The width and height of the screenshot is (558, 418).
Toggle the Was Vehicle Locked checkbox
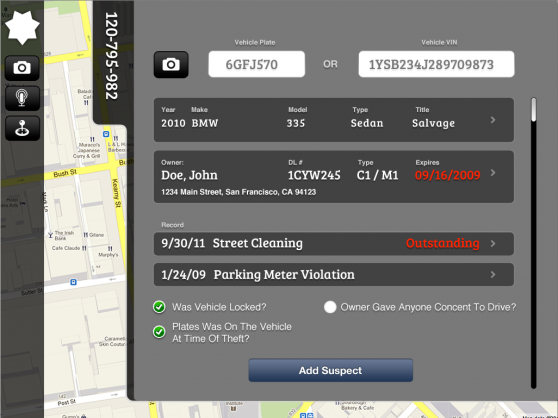pos(159,307)
